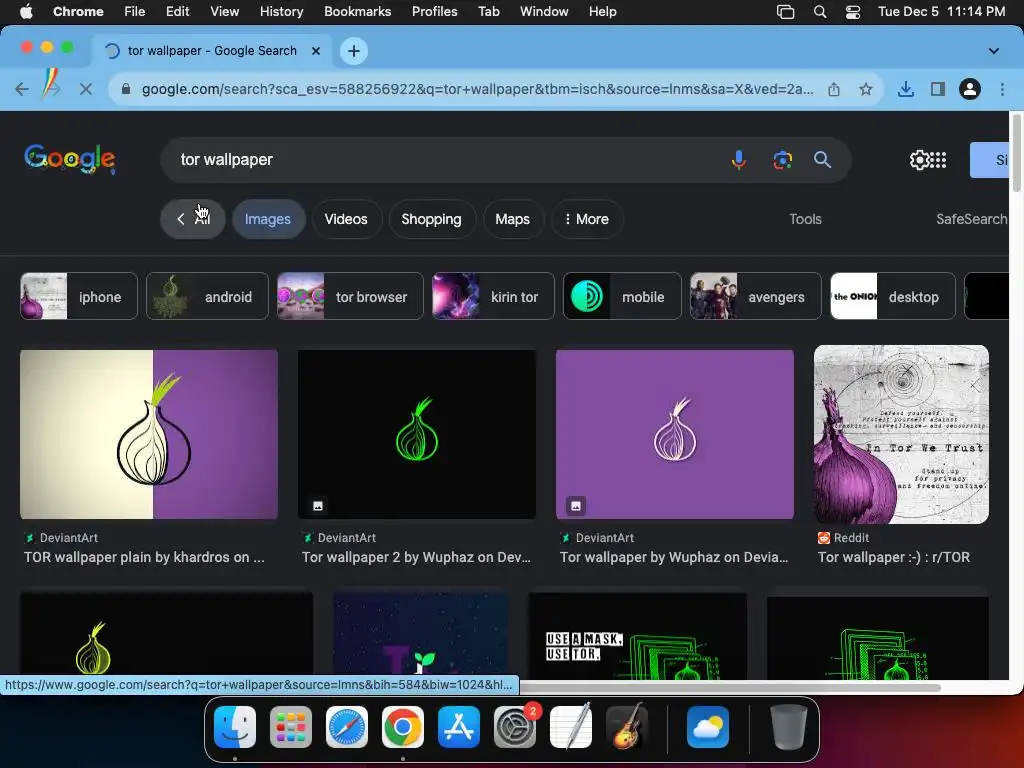Open the History menu
Viewport: 1024px width, 768px height.
tap(281, 12)
